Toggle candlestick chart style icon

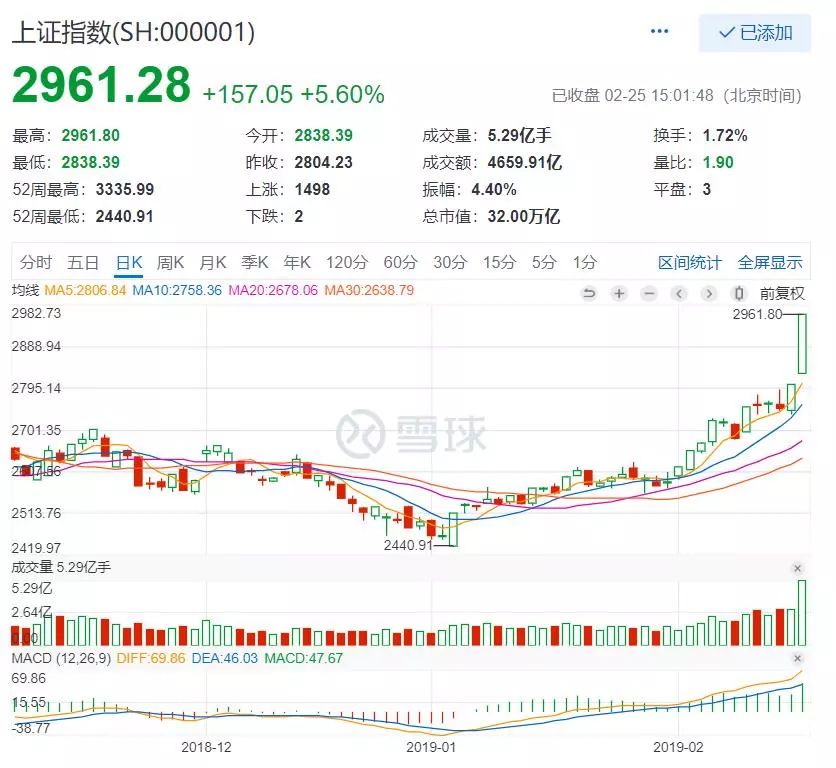738,293
